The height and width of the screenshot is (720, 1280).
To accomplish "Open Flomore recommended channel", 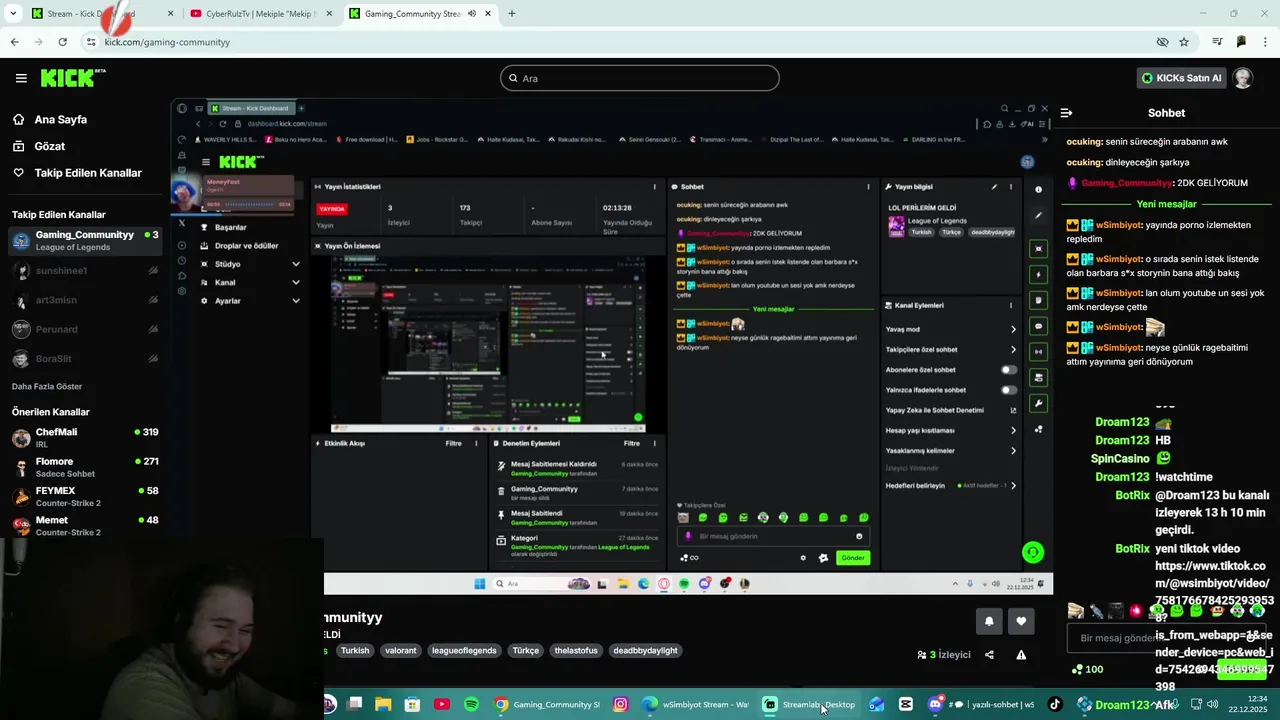I will 85,467.
